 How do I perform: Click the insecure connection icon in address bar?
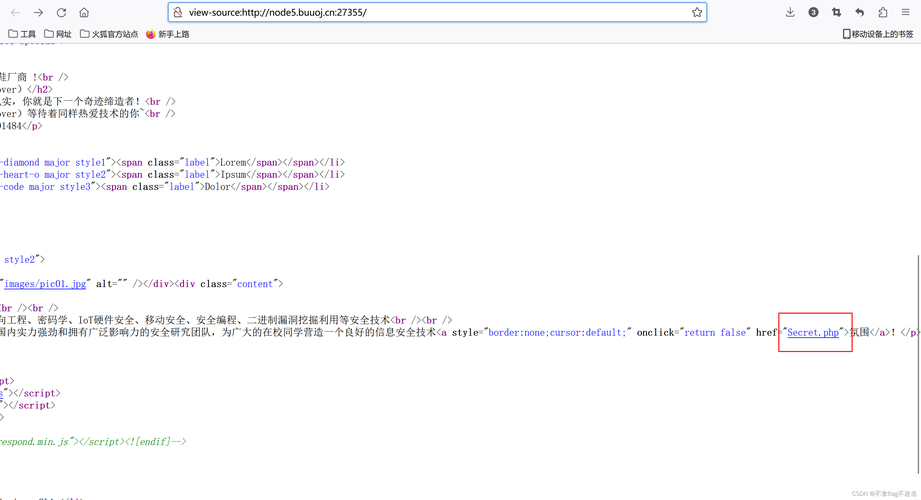coord(178,12)
